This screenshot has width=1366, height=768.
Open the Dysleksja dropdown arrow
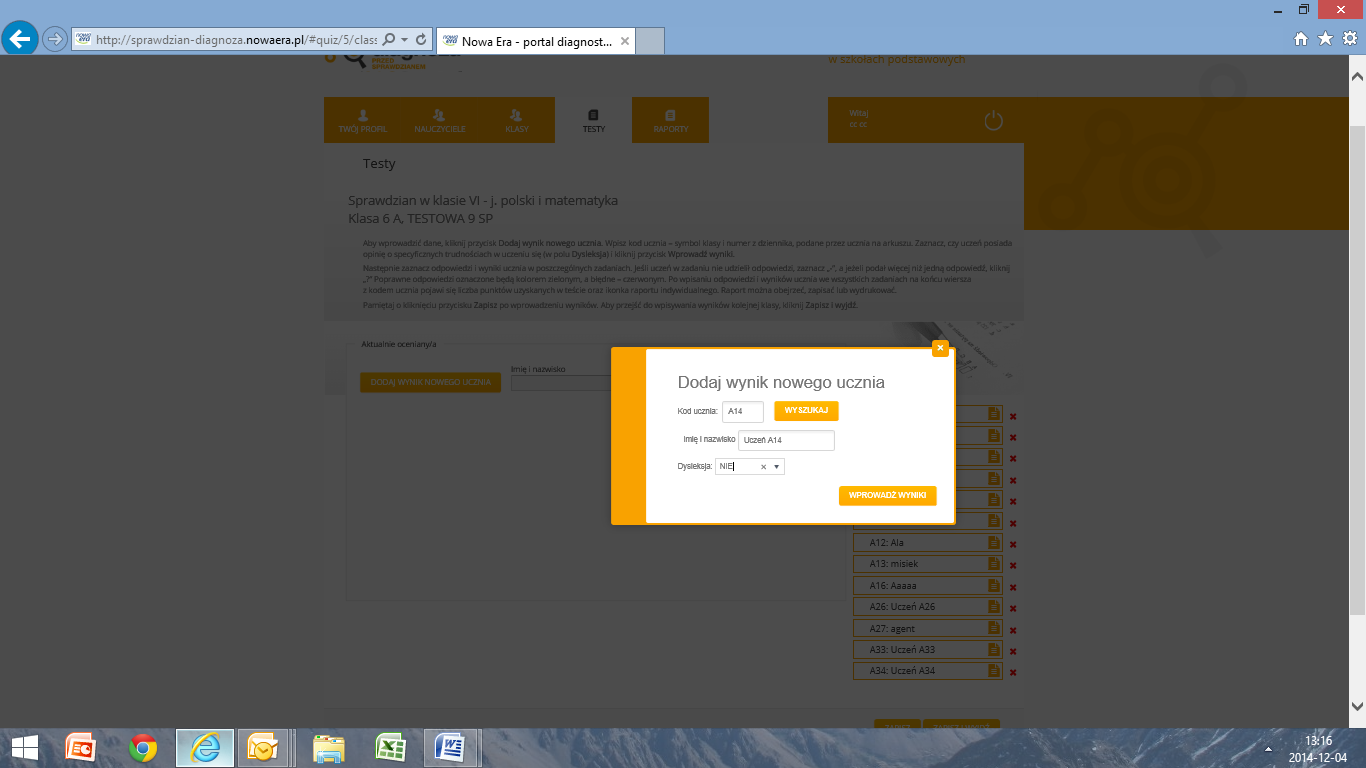pyautogui.click(x=777, y=467)
